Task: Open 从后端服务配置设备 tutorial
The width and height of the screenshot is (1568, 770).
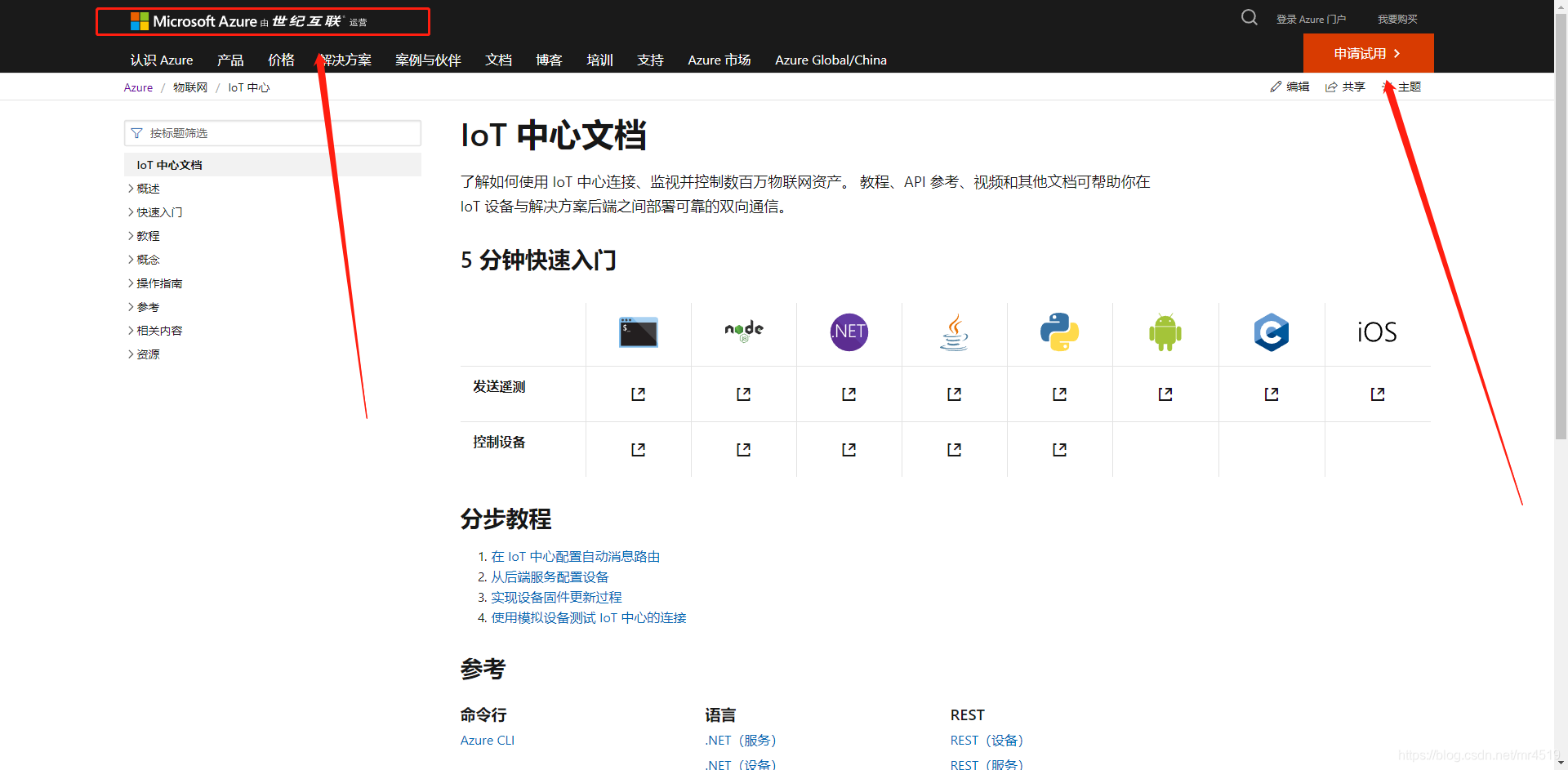Action: (x=550, y=577)
